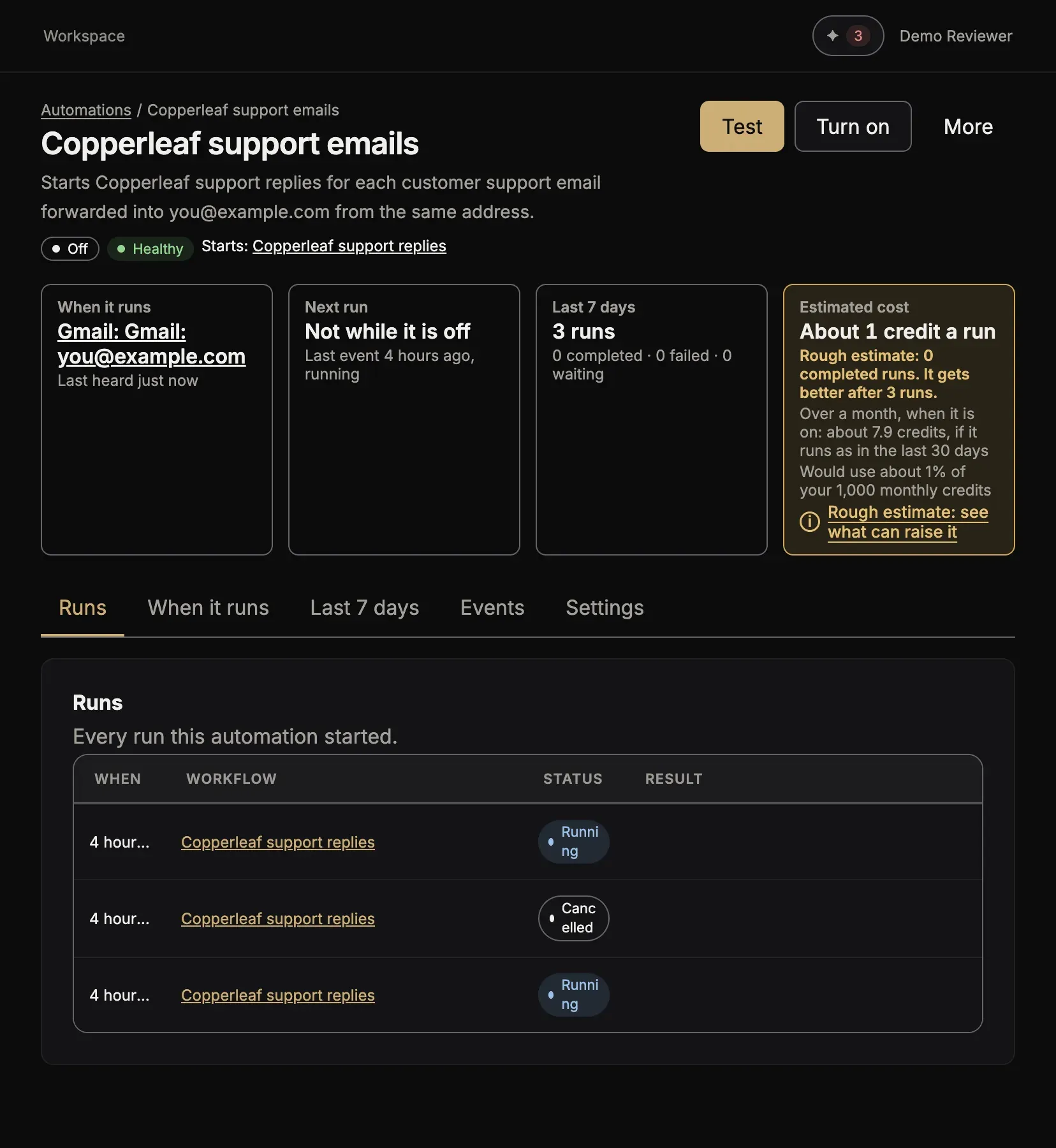The image size is (1056, 1148).
Task: Select the Last 7 days tab
Action: [x=365, y=607]
